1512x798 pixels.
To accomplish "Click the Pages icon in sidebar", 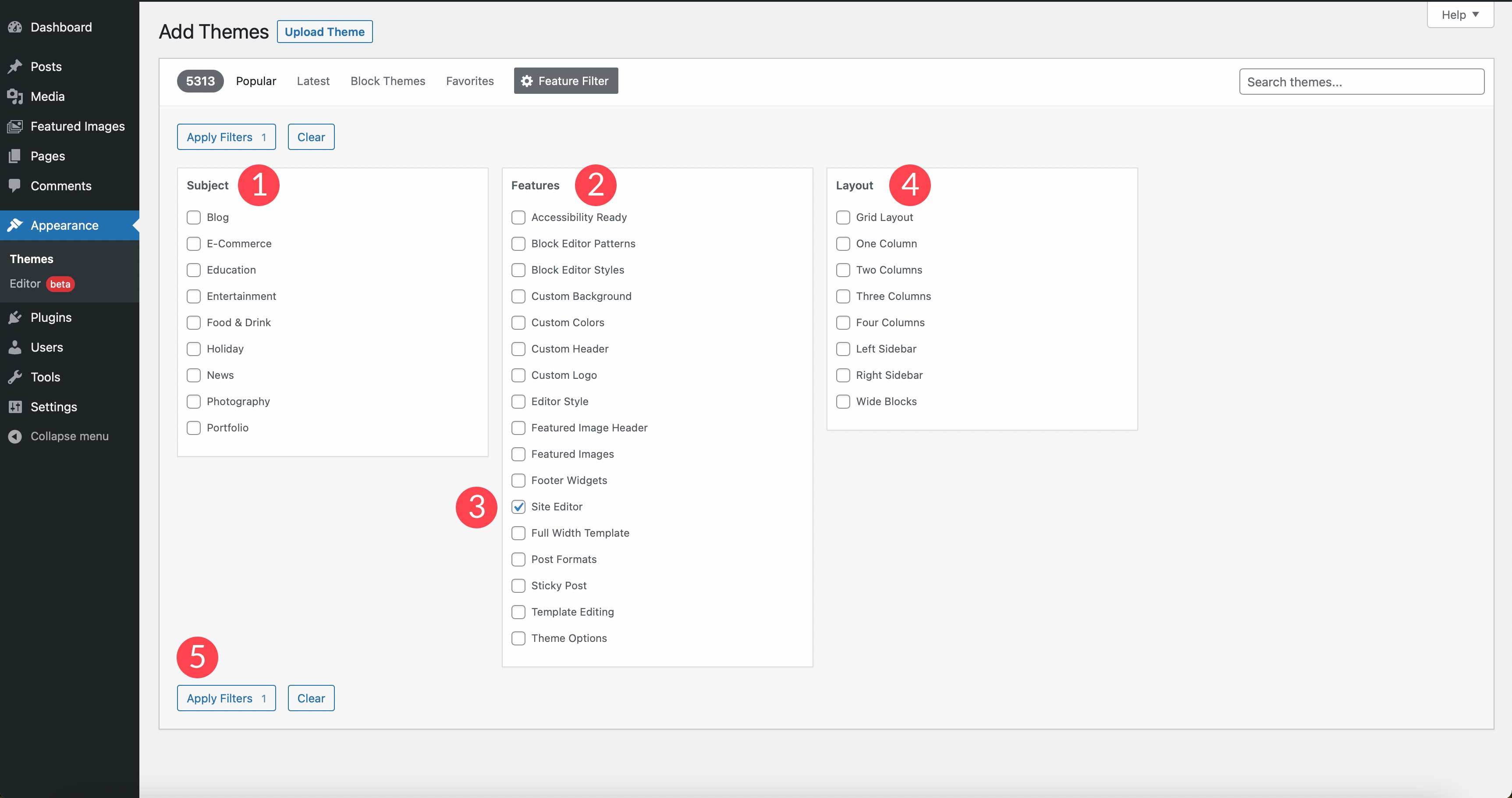I will click(x=15, y=155).
